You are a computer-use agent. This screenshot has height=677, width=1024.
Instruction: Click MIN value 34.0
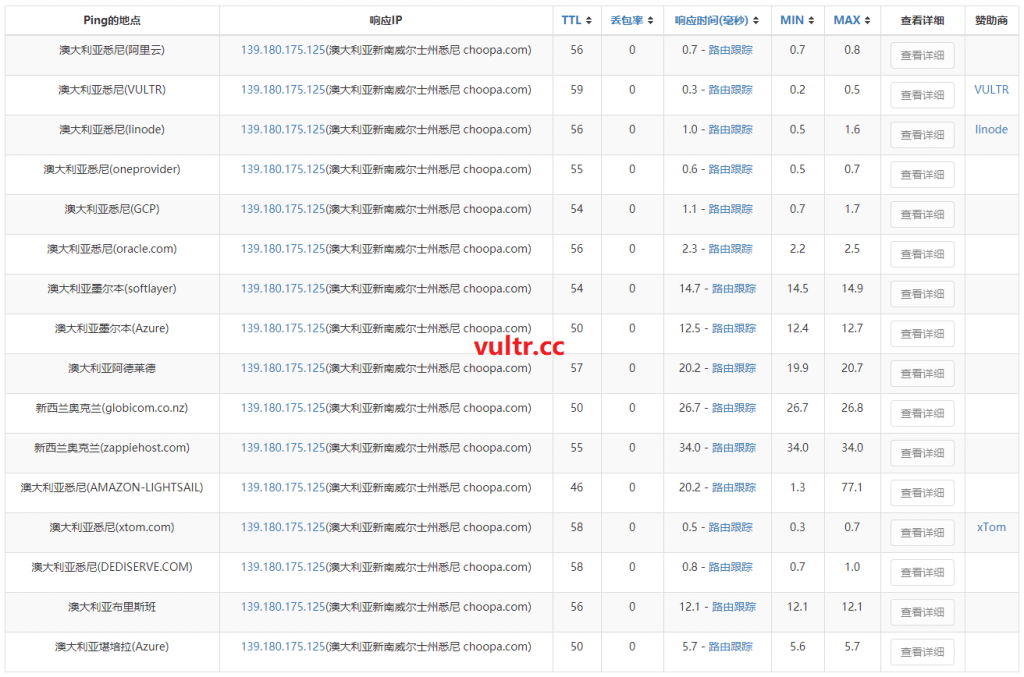click(x=797, y=448)
